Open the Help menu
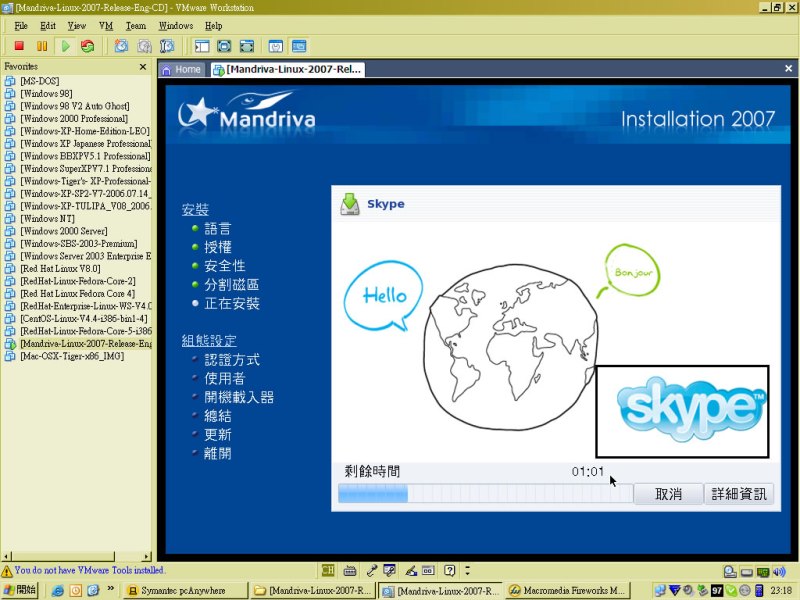The height and width of the screenshot is (600, 800). [x=214, y=26]
